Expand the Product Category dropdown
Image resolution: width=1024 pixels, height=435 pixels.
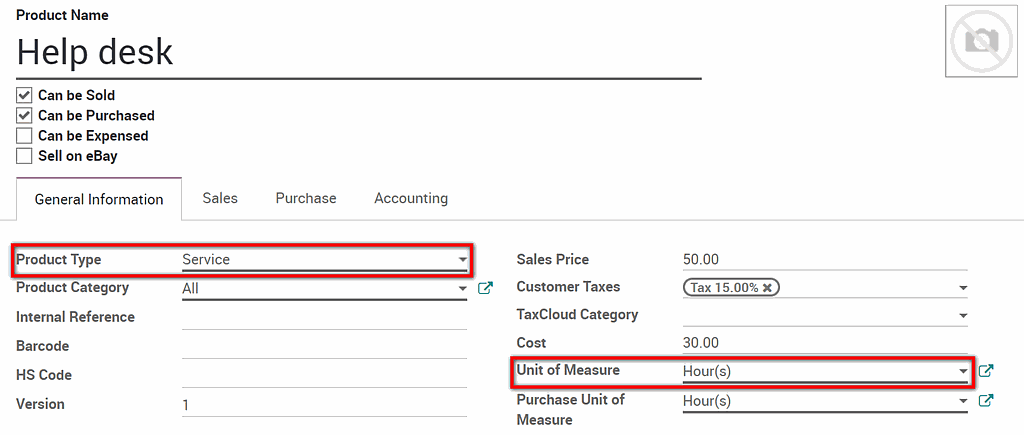(x=462, y=289)
